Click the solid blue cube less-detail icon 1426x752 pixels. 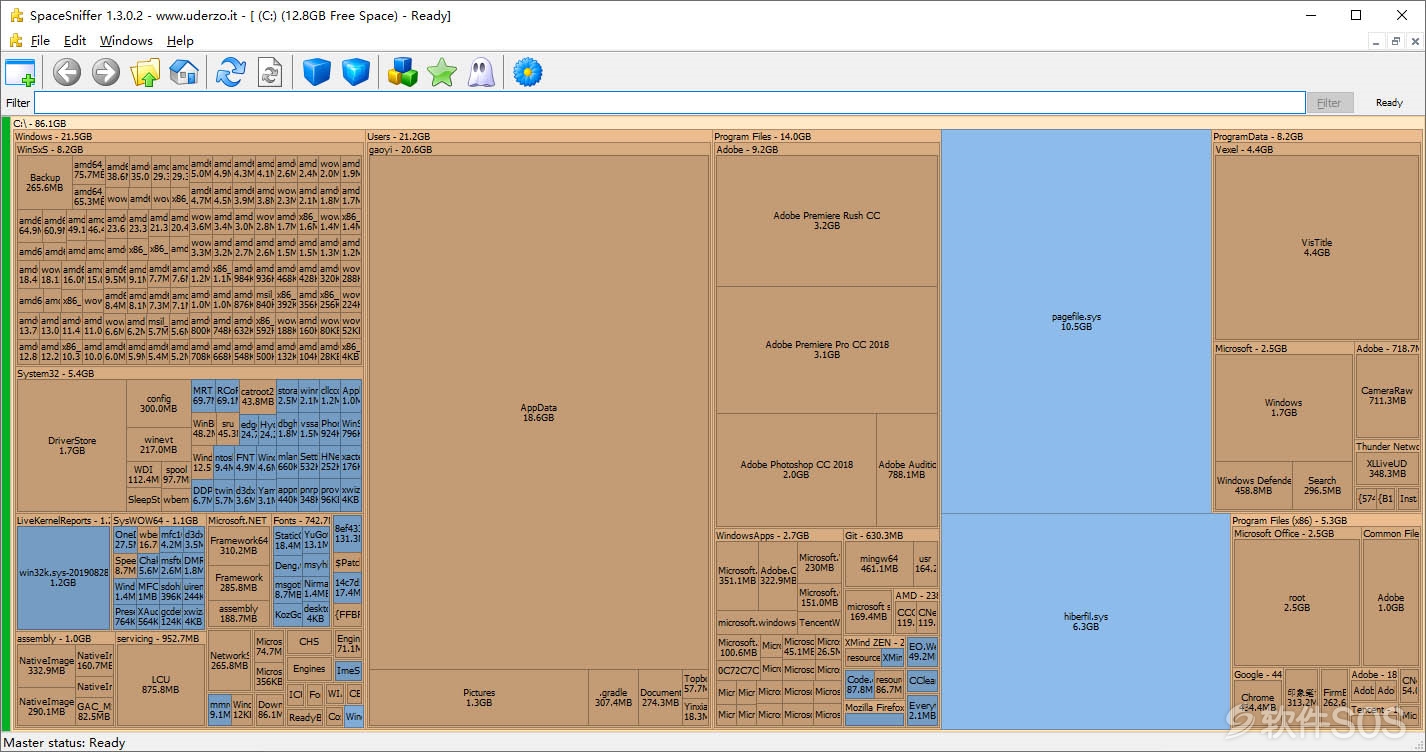[317, 72]
